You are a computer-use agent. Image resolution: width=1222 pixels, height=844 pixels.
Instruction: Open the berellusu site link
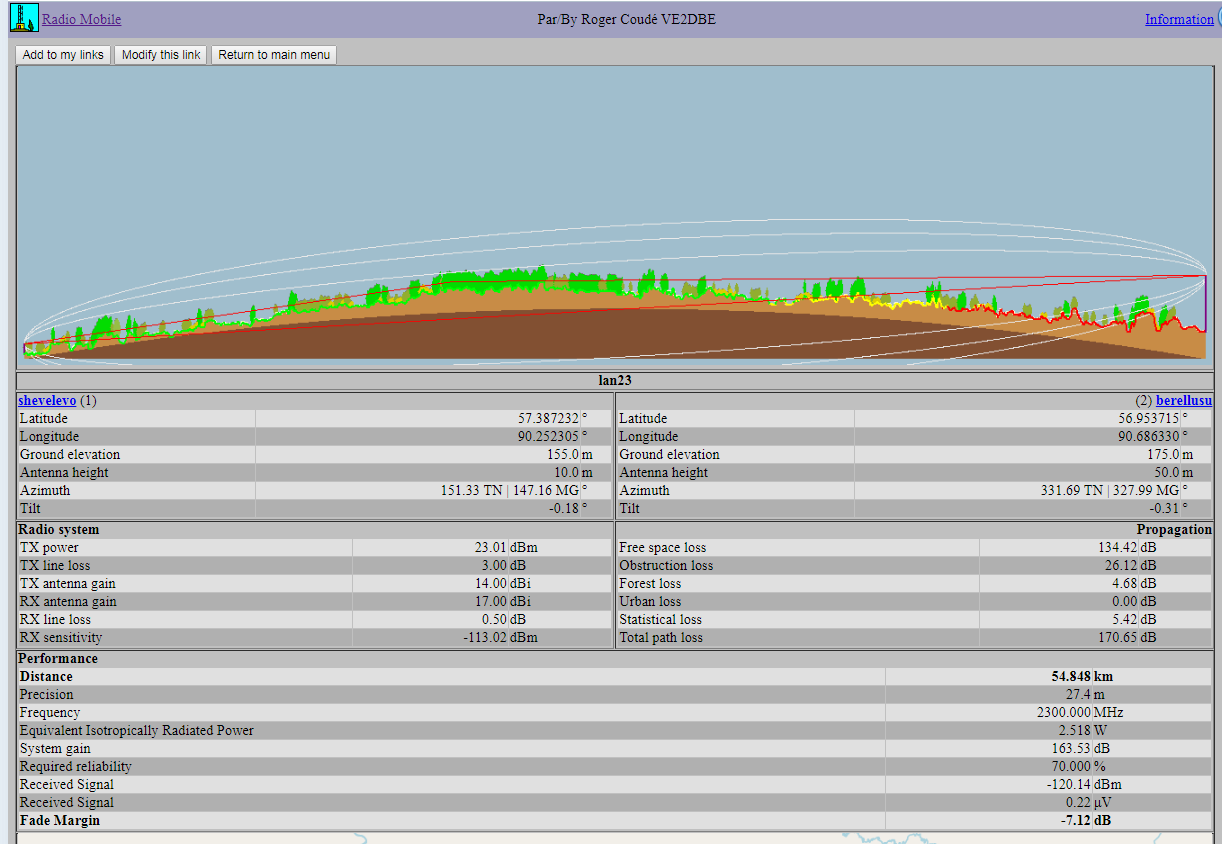pyautogui.click(x=1183, y=400)
